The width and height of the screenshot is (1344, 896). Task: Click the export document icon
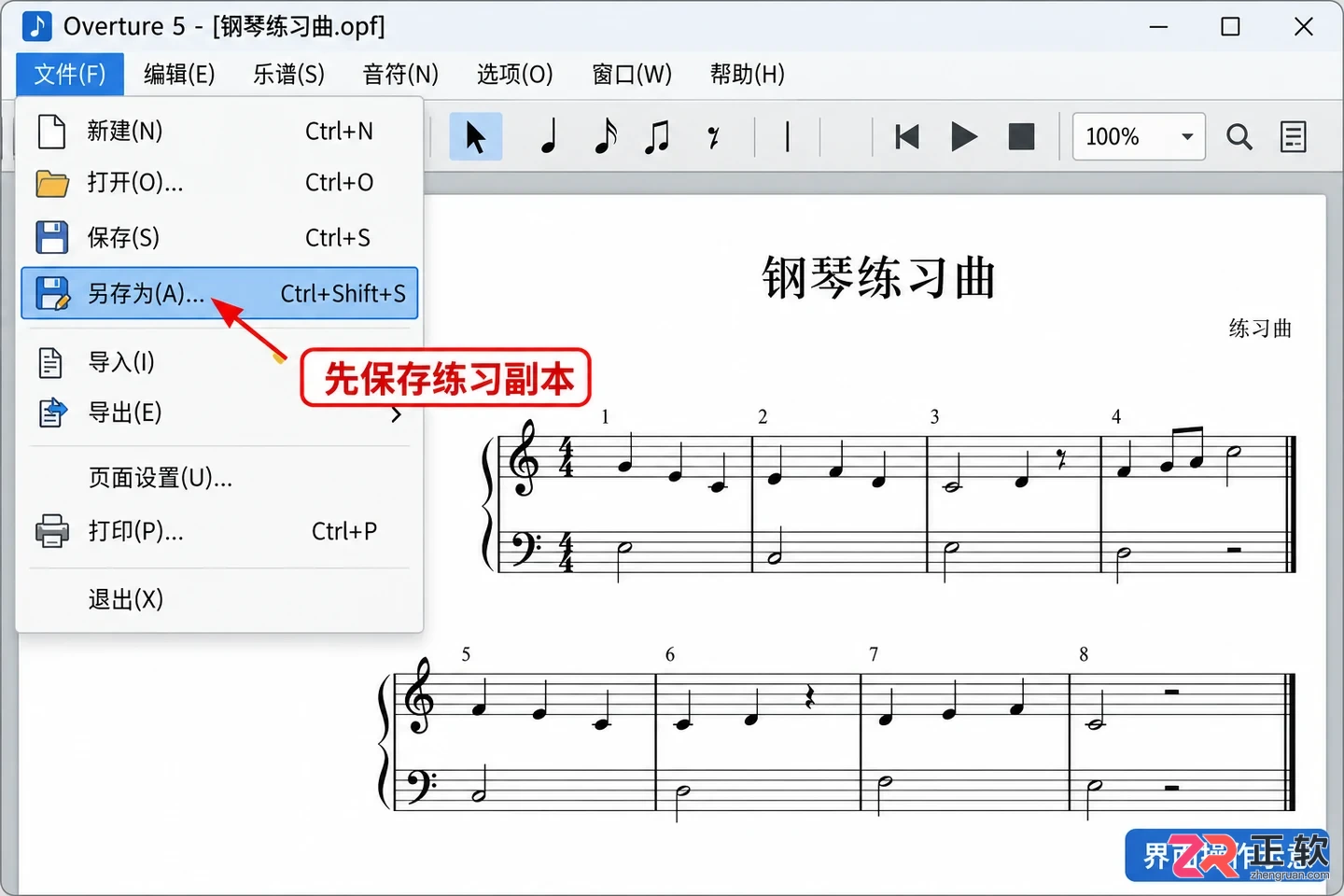52,413
